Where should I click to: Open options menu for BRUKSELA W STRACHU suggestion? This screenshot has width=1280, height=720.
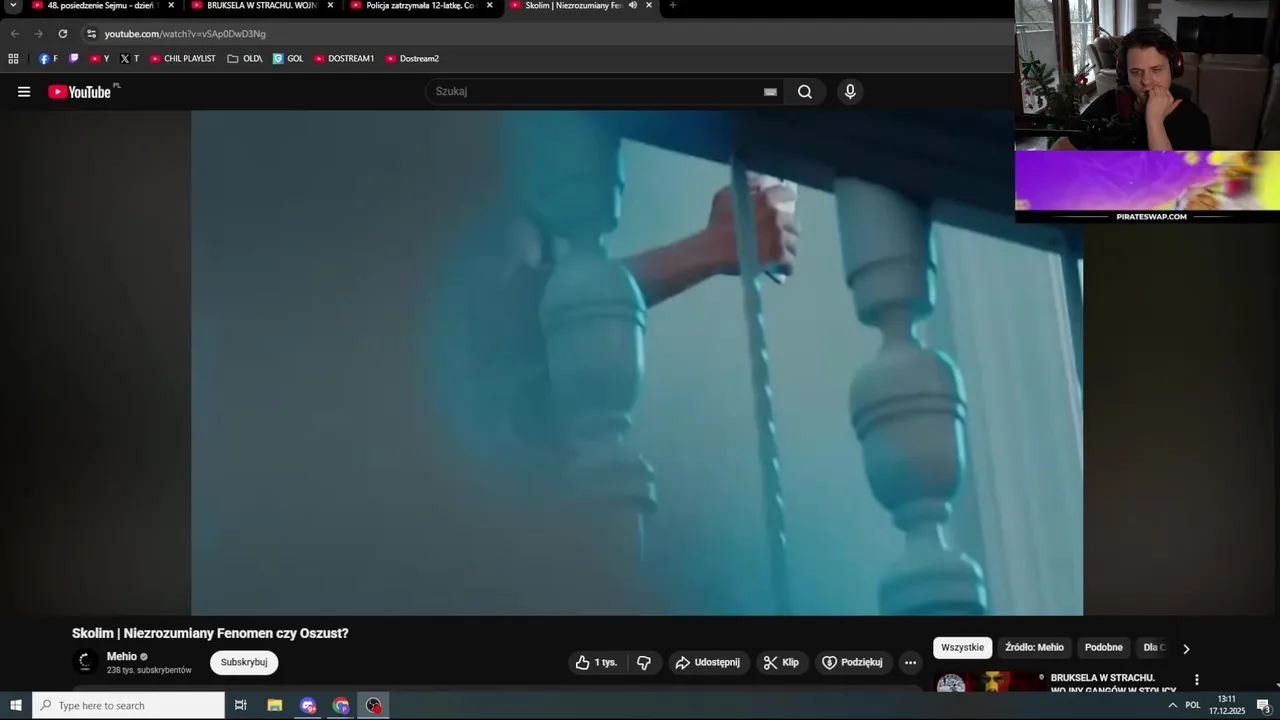1196,680
